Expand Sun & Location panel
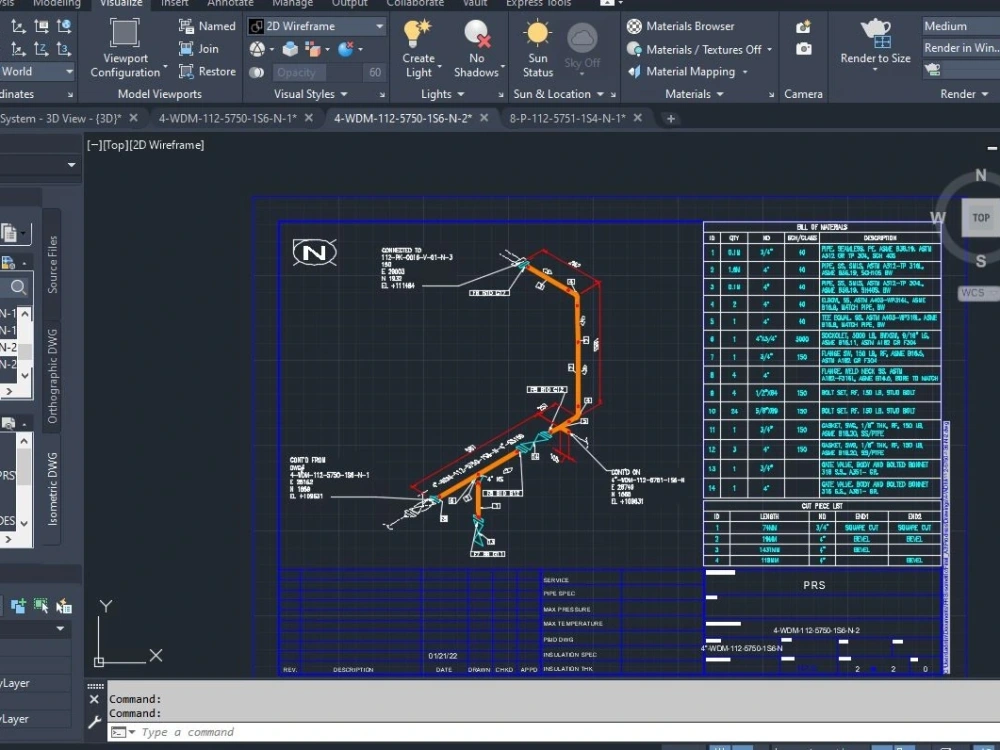Screen dimensions: 1000x750 pos(558,94)
